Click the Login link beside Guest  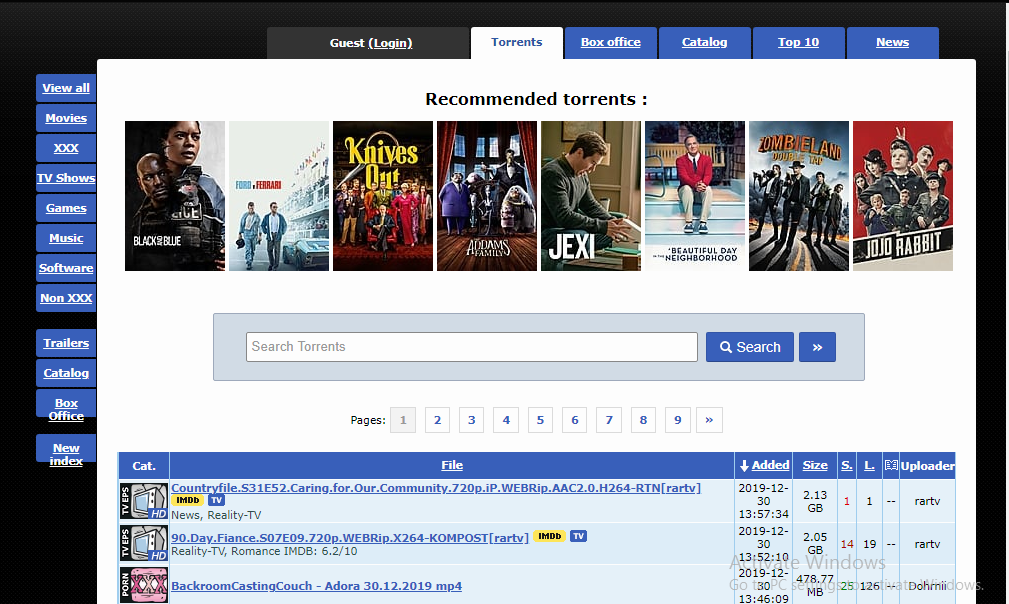tap(390, 43)
